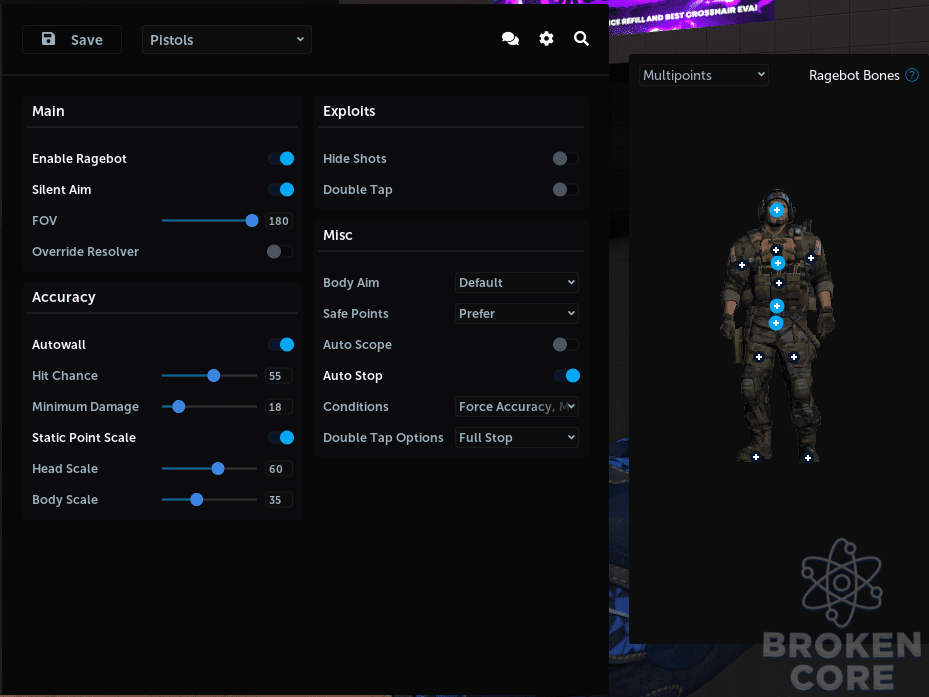
Task: Toggle Override Resolver on
Action: click(x=280, y=251)
